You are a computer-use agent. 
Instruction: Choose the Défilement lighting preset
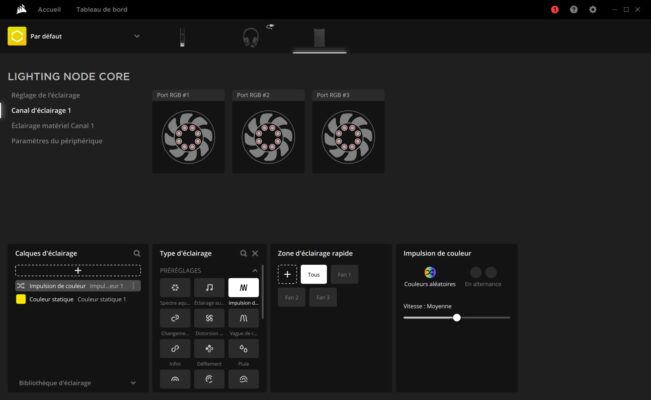[x=209, y=348]
